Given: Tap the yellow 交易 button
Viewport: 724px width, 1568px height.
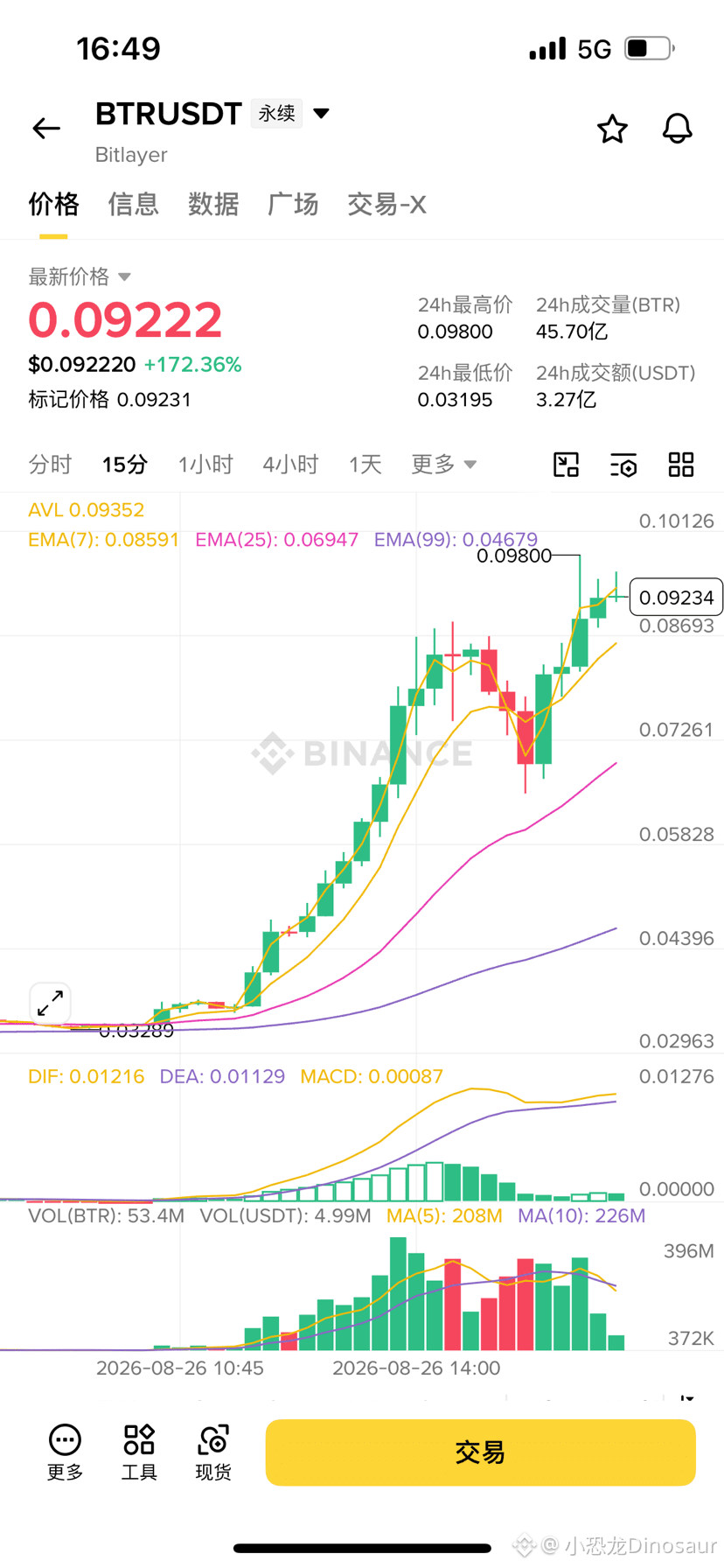Looking at the screenshot, I should click(480, 1452).
